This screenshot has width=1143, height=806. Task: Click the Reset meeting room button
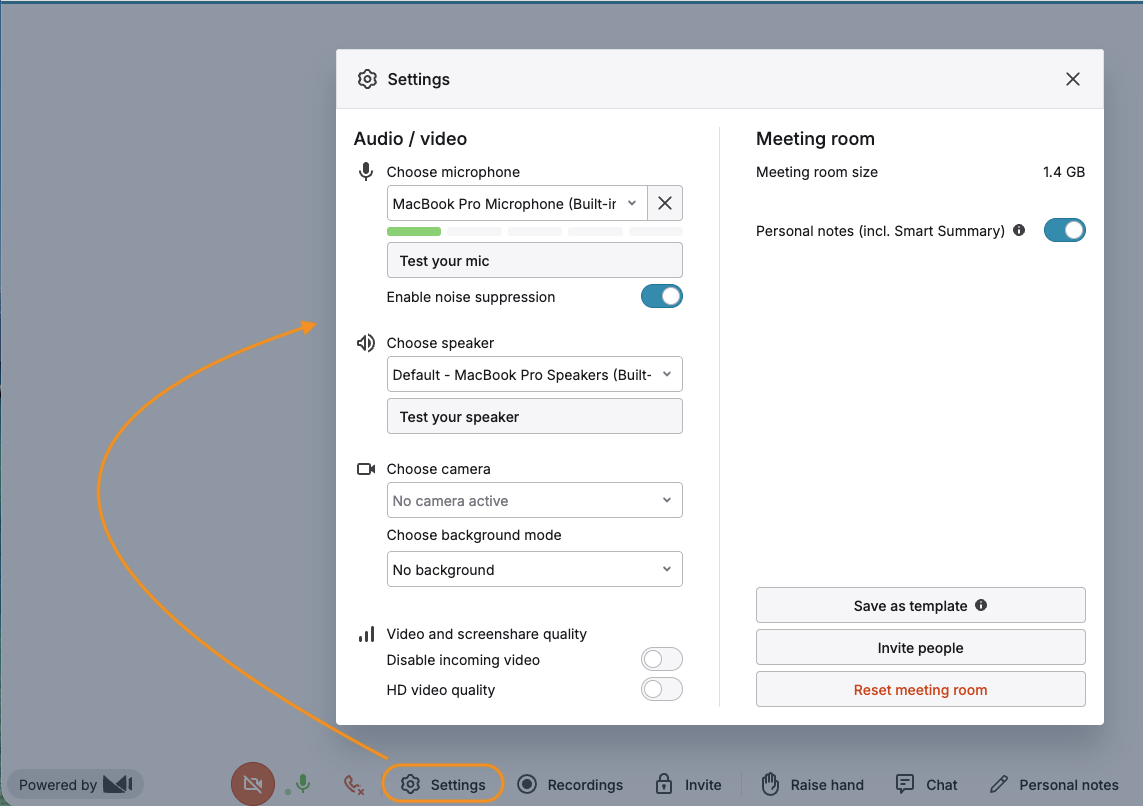pos(920,690)
